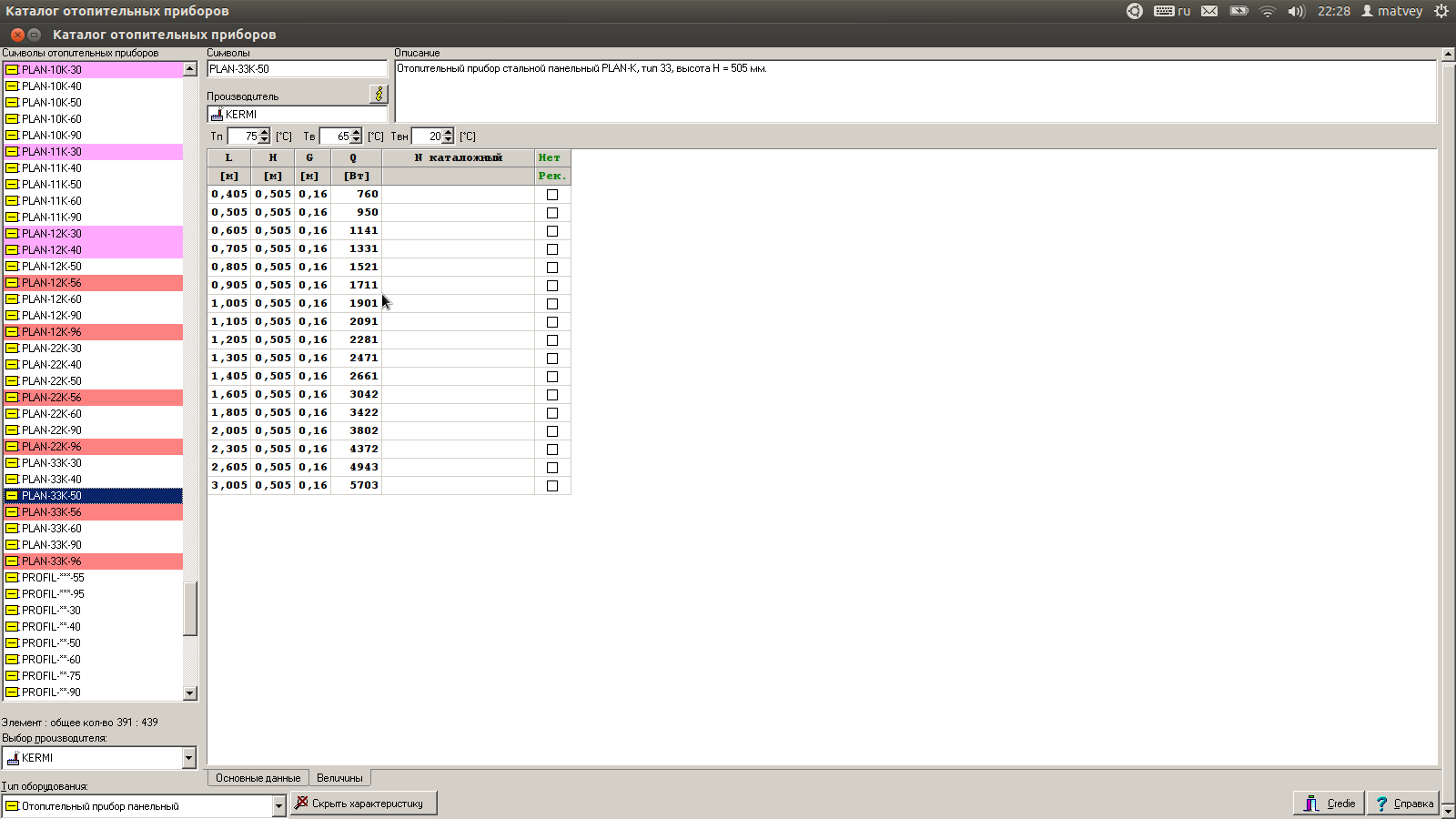
Task: Tick the checkbox for row with Q 5703
Action: click(x=552, y=486)
